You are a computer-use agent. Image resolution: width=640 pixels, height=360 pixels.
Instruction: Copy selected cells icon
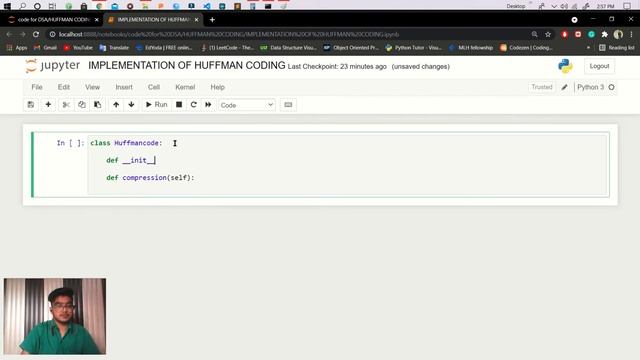coord(82,105)
